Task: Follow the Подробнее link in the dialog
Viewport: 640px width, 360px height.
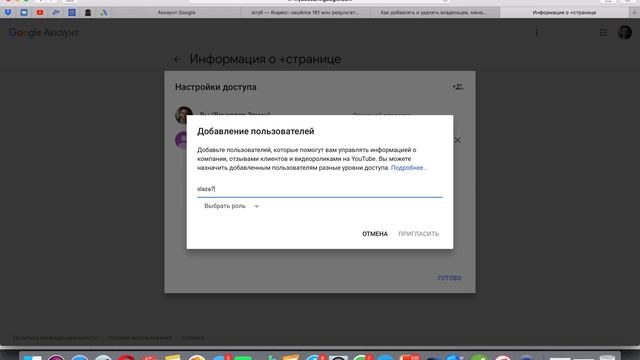Action: pos(409,168)
